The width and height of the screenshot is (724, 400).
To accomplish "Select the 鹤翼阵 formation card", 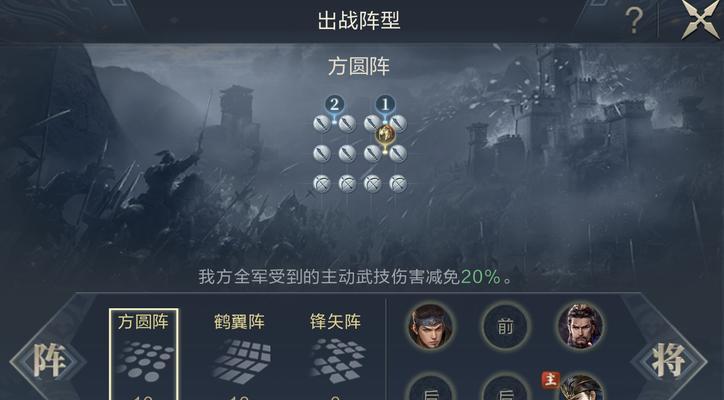I will click(x=239, y=354).
